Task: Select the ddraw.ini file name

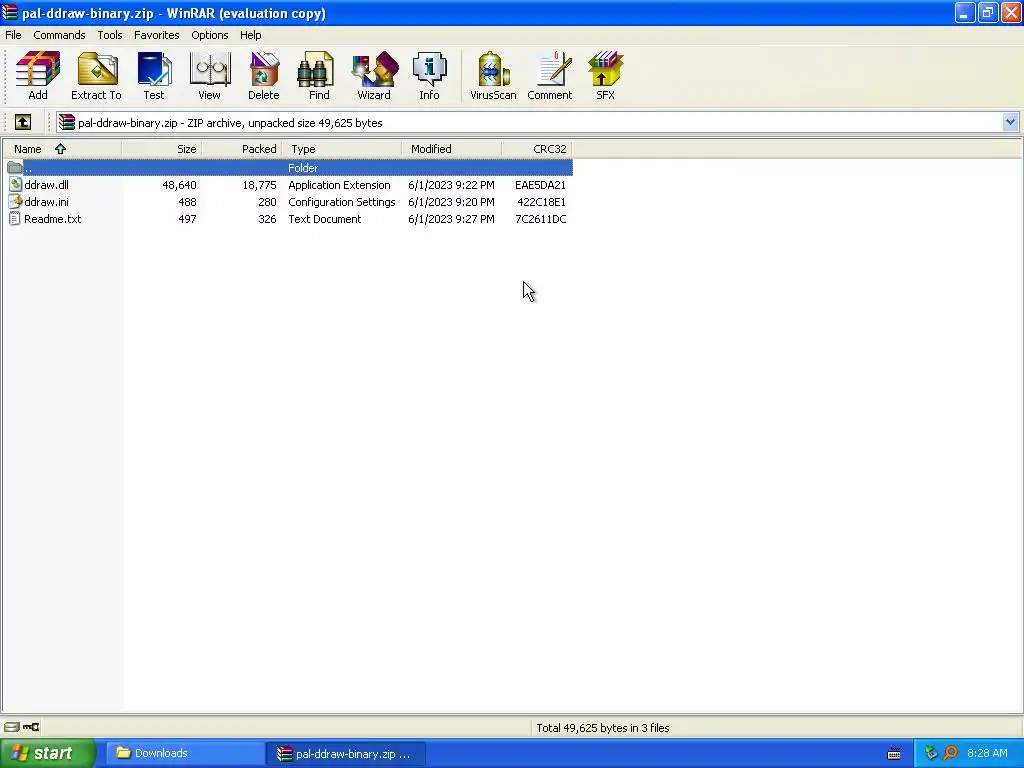Action: [46, 202]
